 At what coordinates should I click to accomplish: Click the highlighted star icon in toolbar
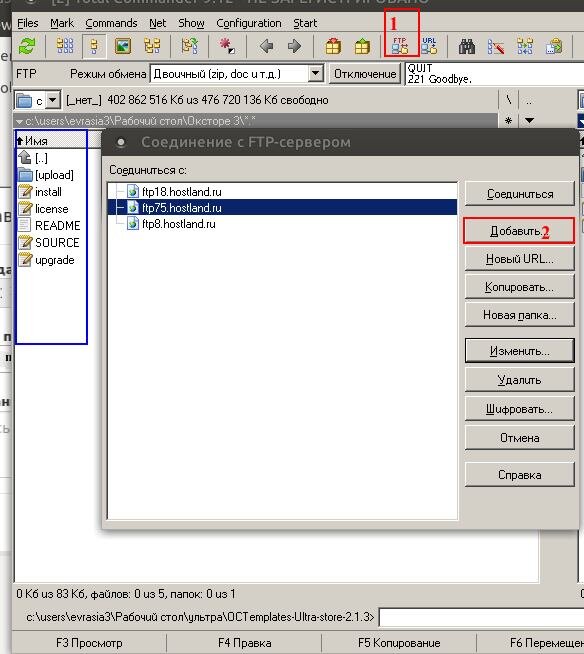[x=227, y=46]
